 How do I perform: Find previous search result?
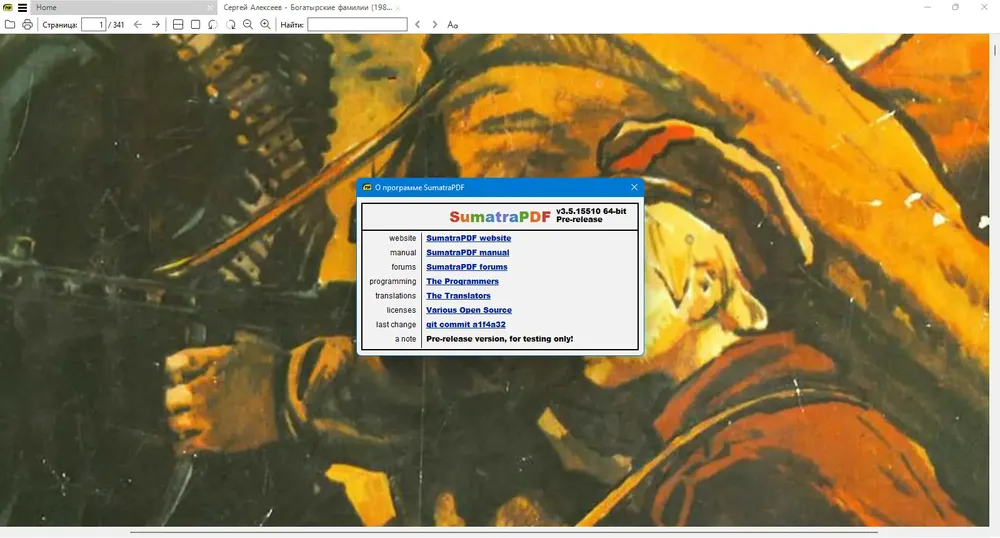418,24
